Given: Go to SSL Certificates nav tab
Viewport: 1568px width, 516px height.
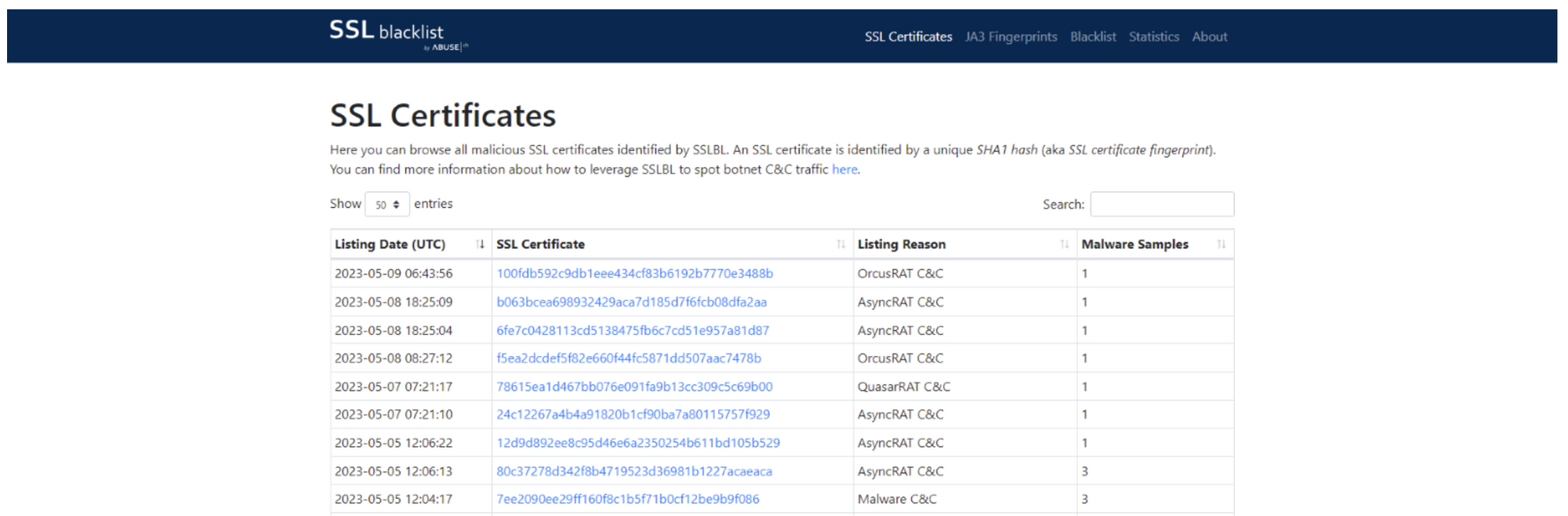Looking at the screenshot, I should click(x=908, y=37).
